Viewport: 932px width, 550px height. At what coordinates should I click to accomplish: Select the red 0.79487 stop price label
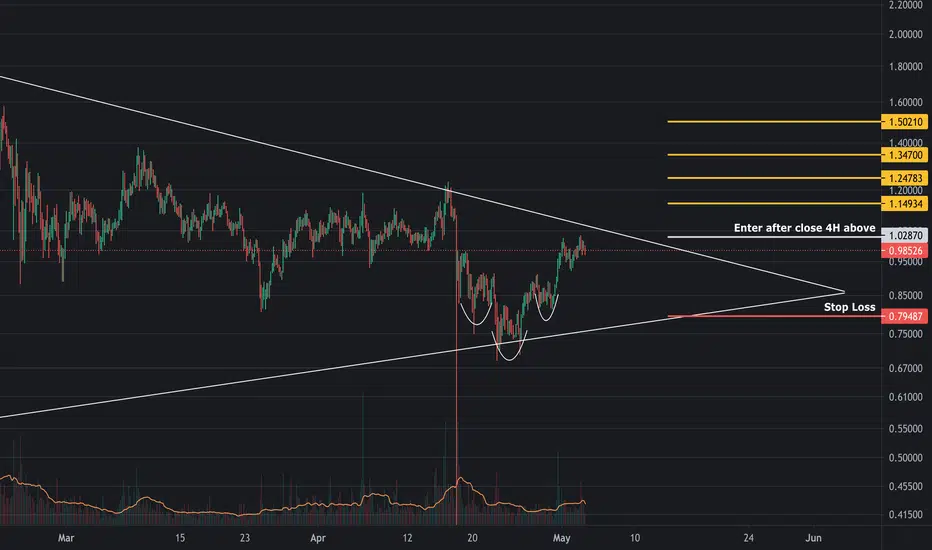[904, 316]
